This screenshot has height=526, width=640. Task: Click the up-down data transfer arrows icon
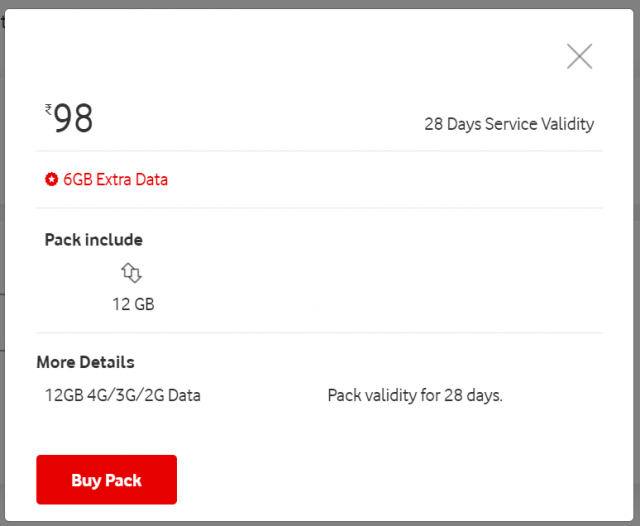coord(131,273)
